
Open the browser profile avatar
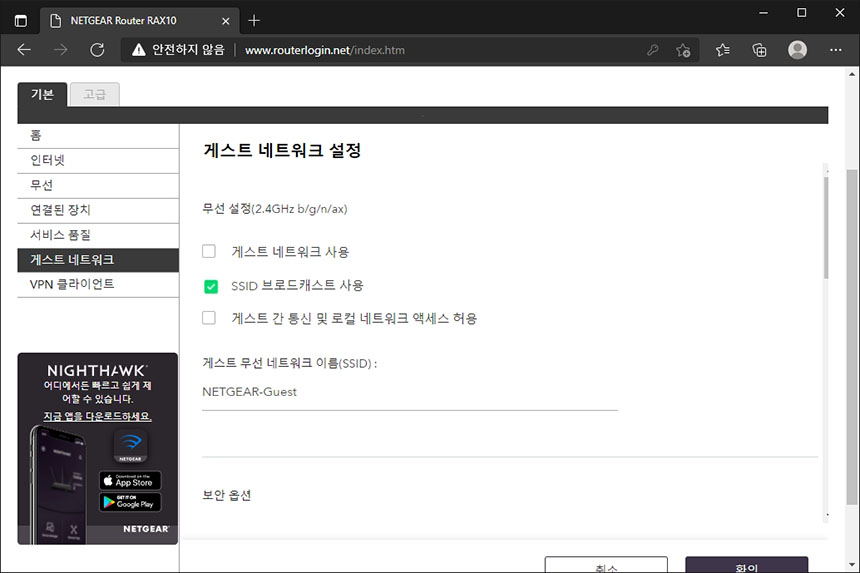(x=797, y=50)
